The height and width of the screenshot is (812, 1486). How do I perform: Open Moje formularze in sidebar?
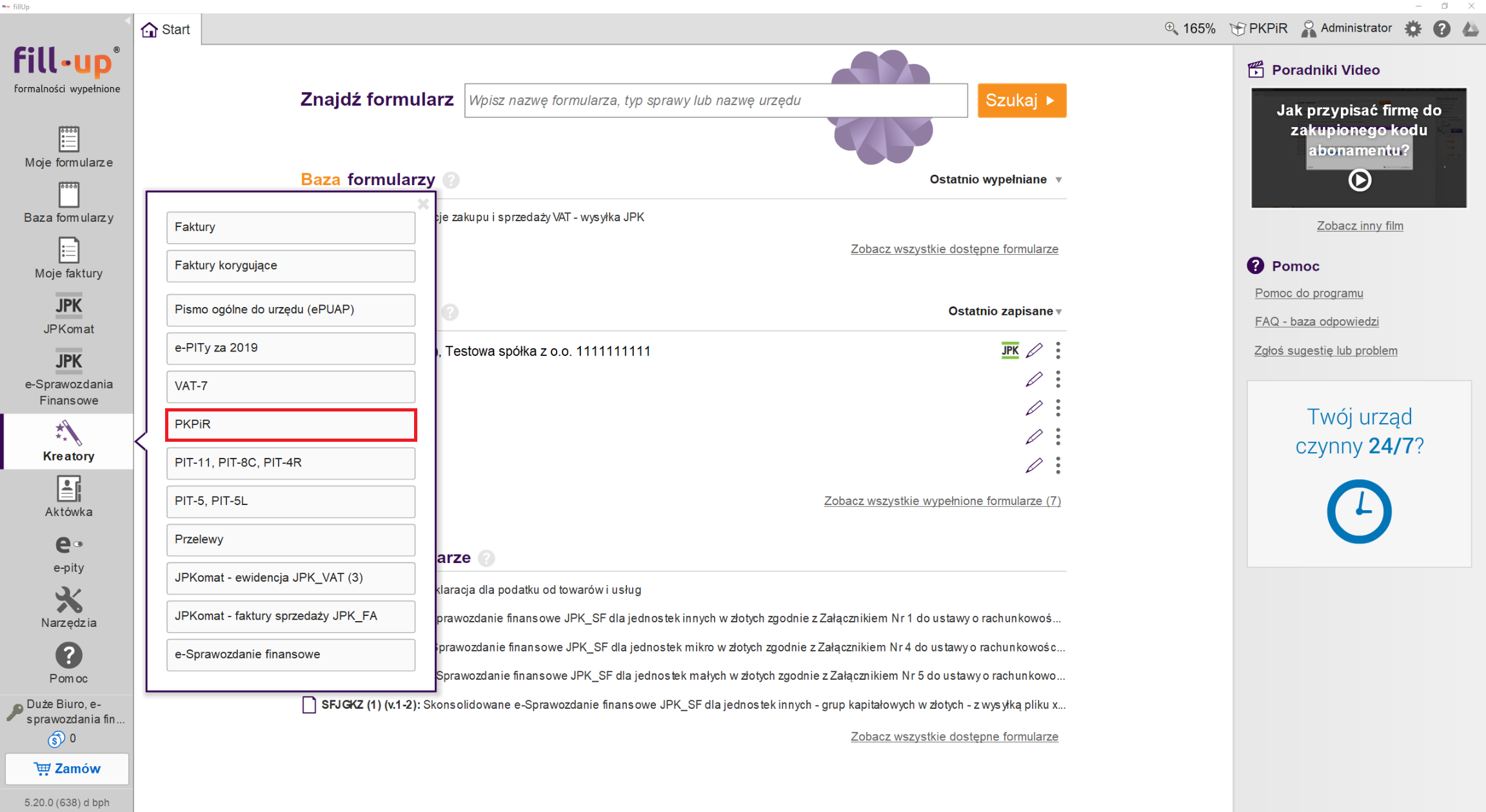point(68,147)
